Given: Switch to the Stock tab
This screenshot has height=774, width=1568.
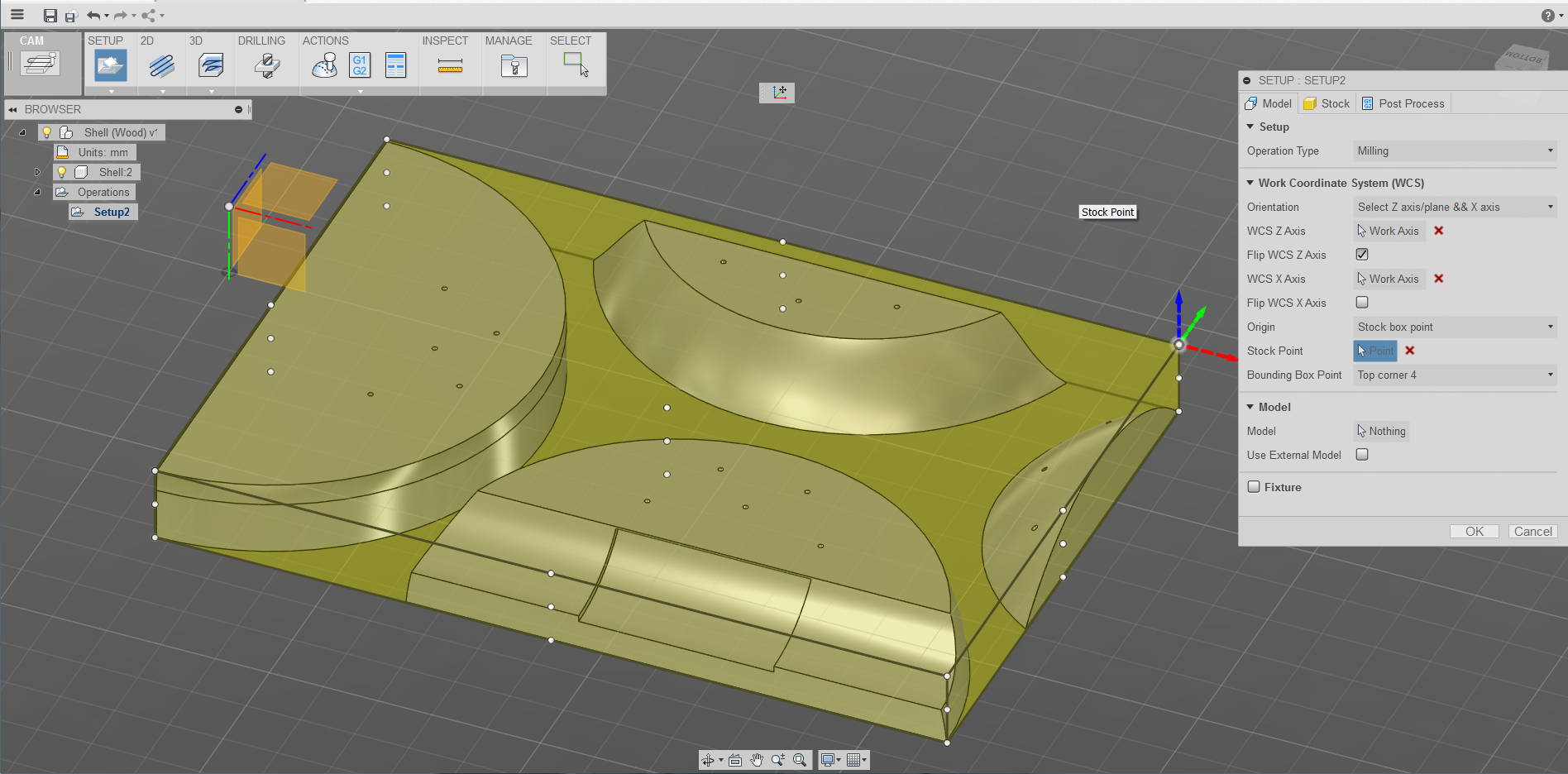Looking at the screenshot, I should point(1327,103).
